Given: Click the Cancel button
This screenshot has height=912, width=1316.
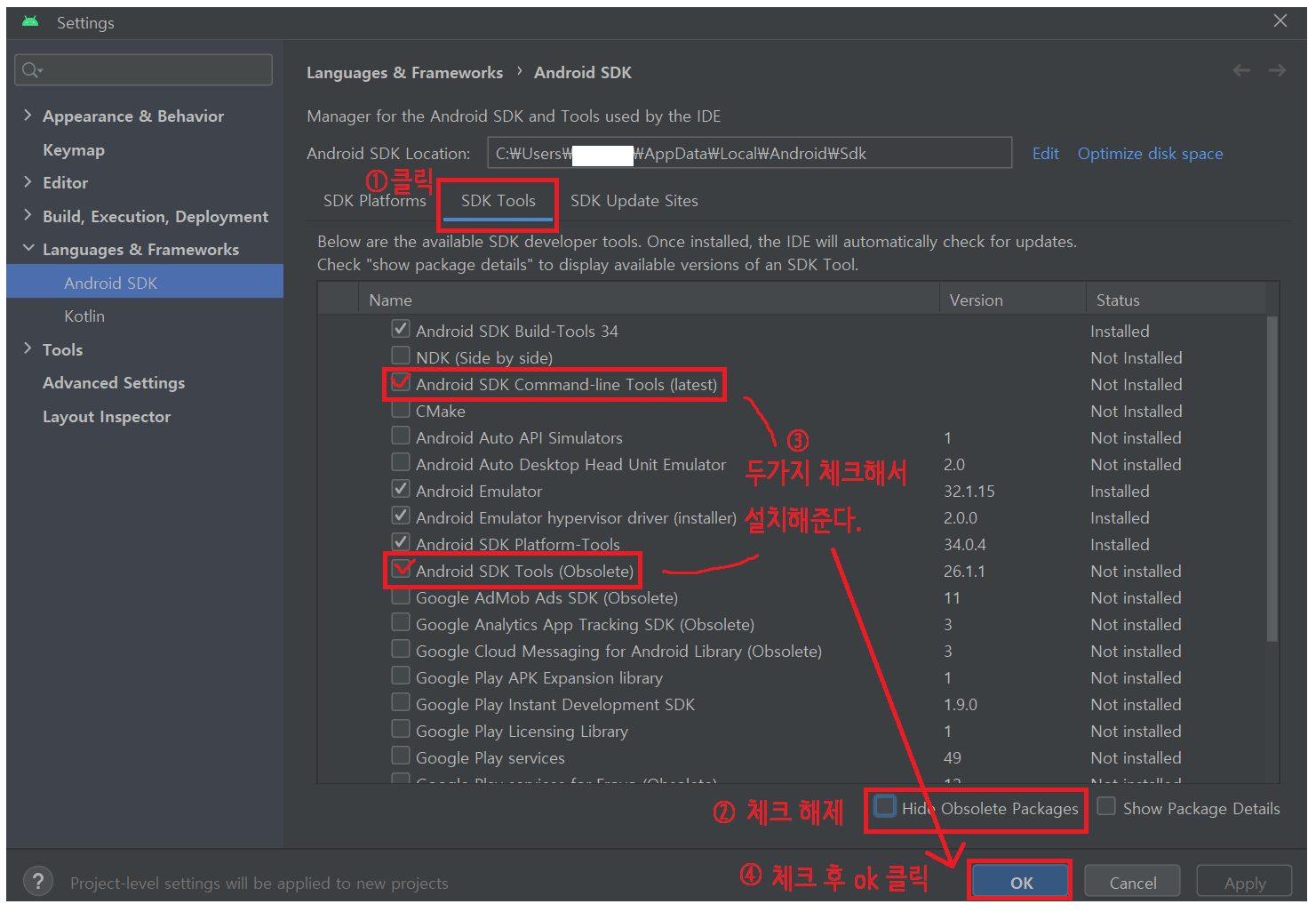Looking at the screenshot, I should [x=1133, y=883].
